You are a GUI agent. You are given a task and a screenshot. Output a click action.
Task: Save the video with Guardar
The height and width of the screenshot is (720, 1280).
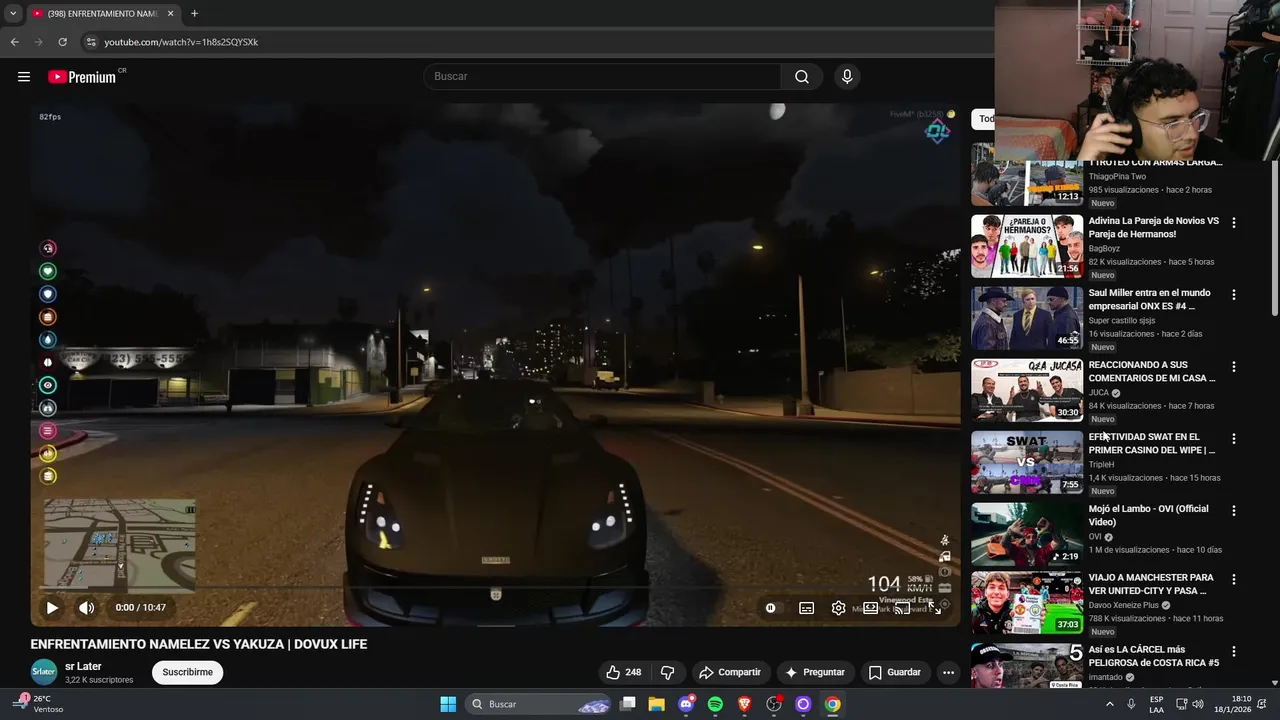[x=894, y=672]
